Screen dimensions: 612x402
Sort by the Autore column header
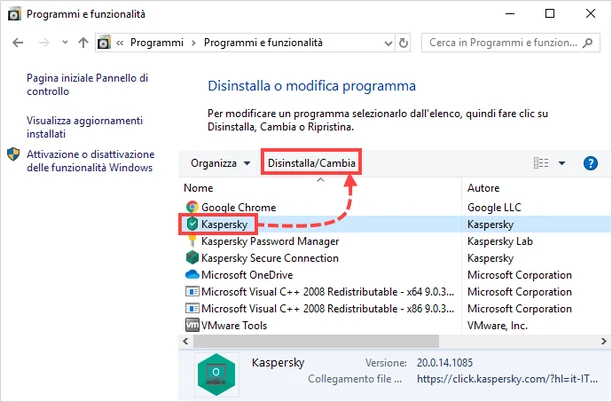pyautogui.click(x=483, y=188)
